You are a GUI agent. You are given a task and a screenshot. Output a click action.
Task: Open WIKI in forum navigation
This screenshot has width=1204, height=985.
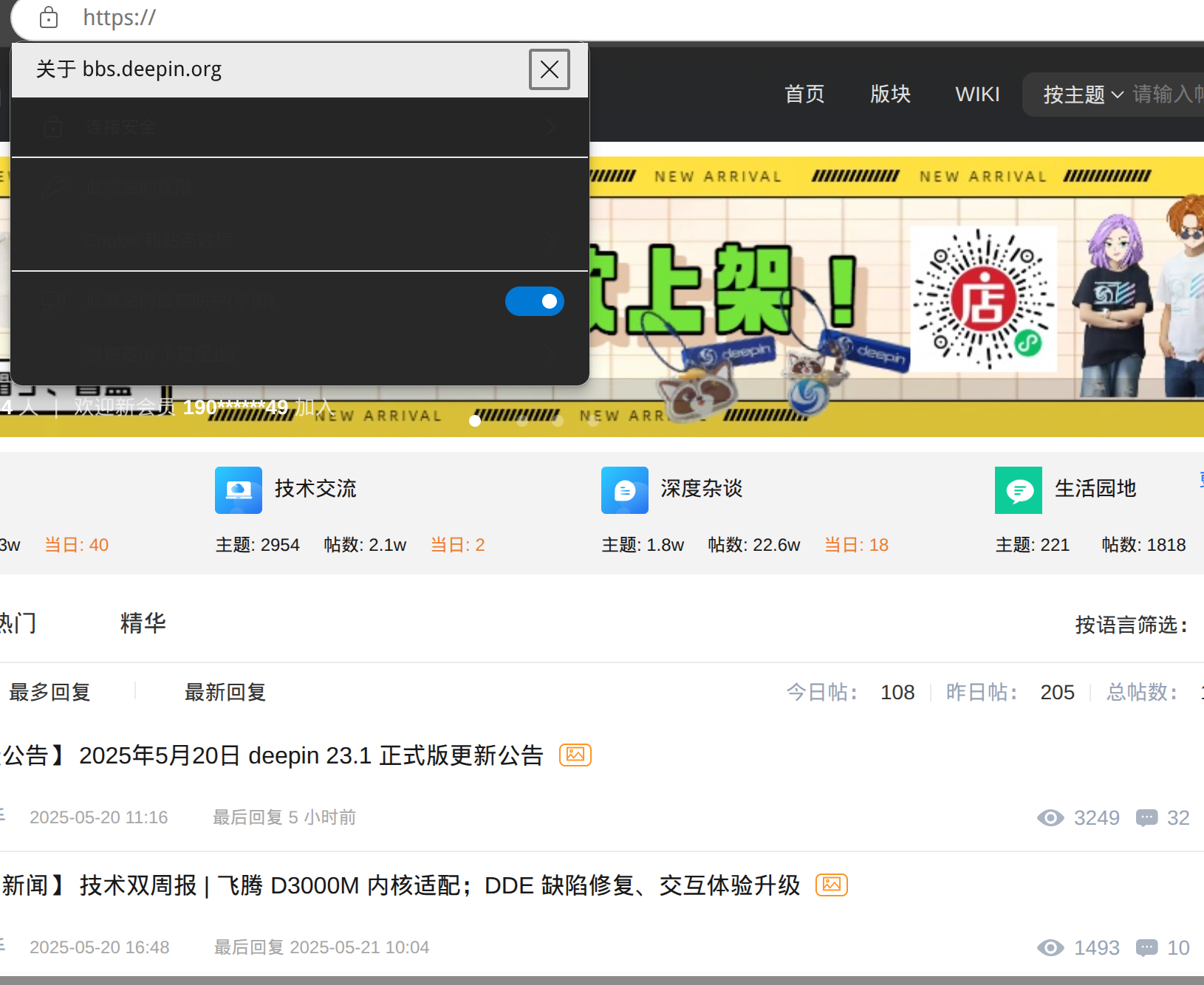click(x=977, y=94)
